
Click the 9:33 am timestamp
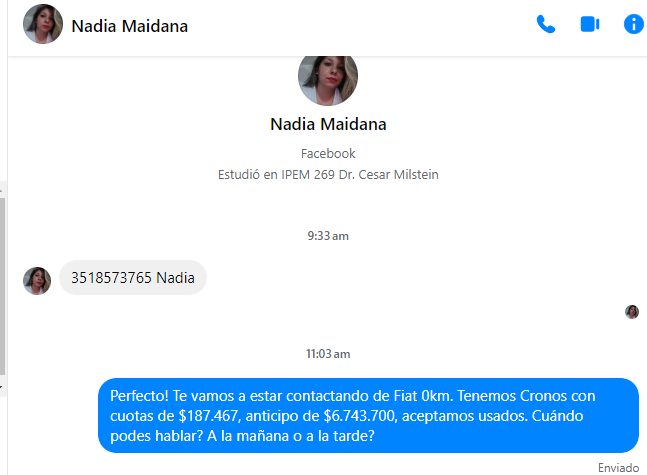point(328,236)
